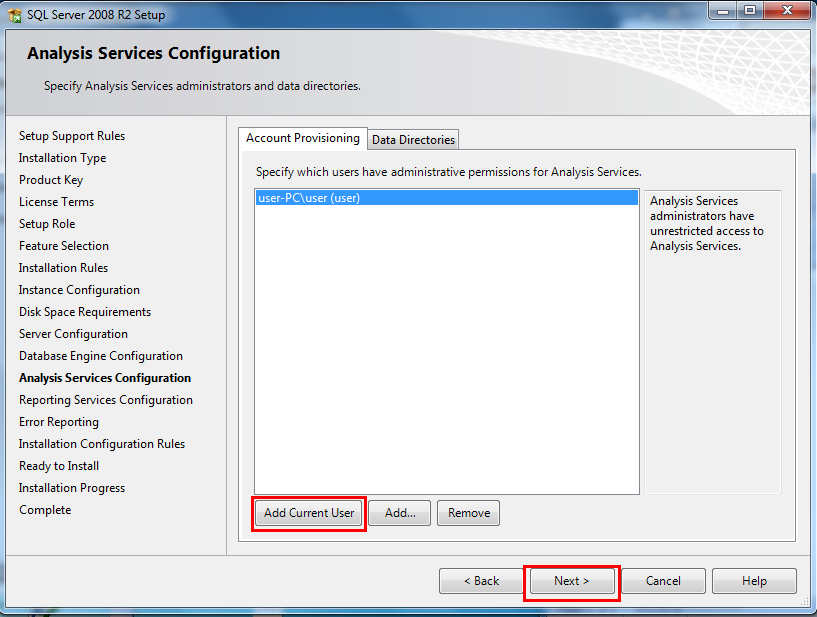
Task: Click the Remove button
Action: [x=468, y=513]
